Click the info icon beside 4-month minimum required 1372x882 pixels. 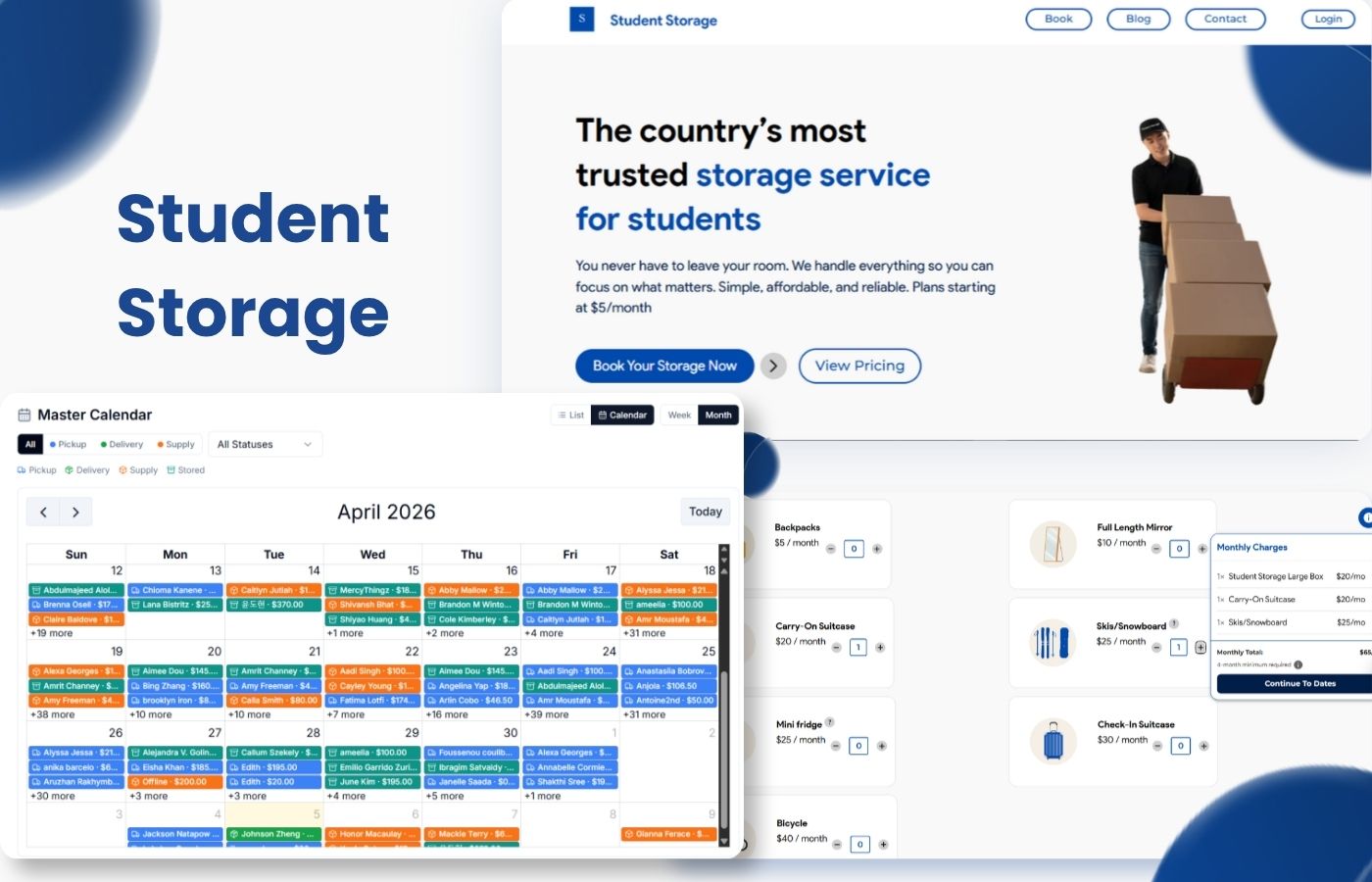(x=1298, y=664)
